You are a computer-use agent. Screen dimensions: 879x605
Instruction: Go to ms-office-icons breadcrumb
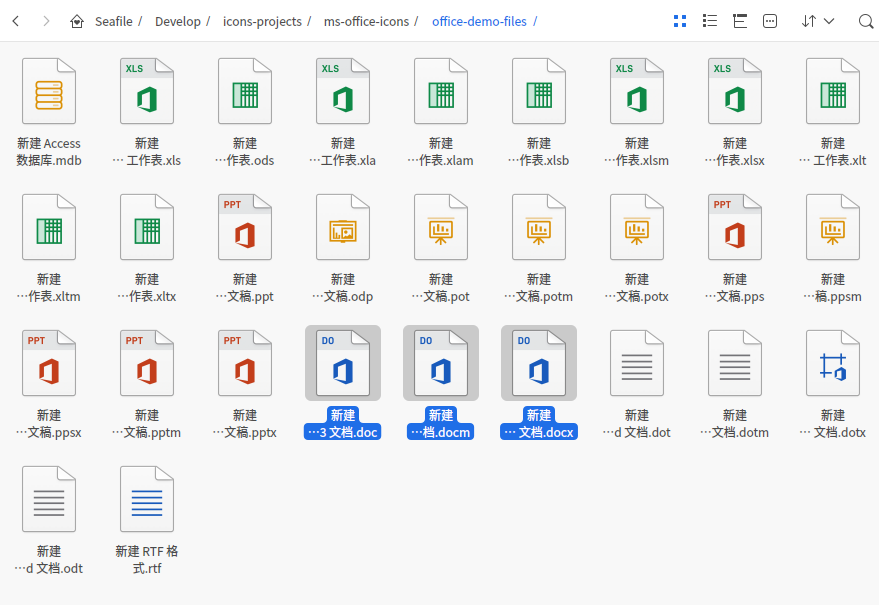click(x=366, y=21)
